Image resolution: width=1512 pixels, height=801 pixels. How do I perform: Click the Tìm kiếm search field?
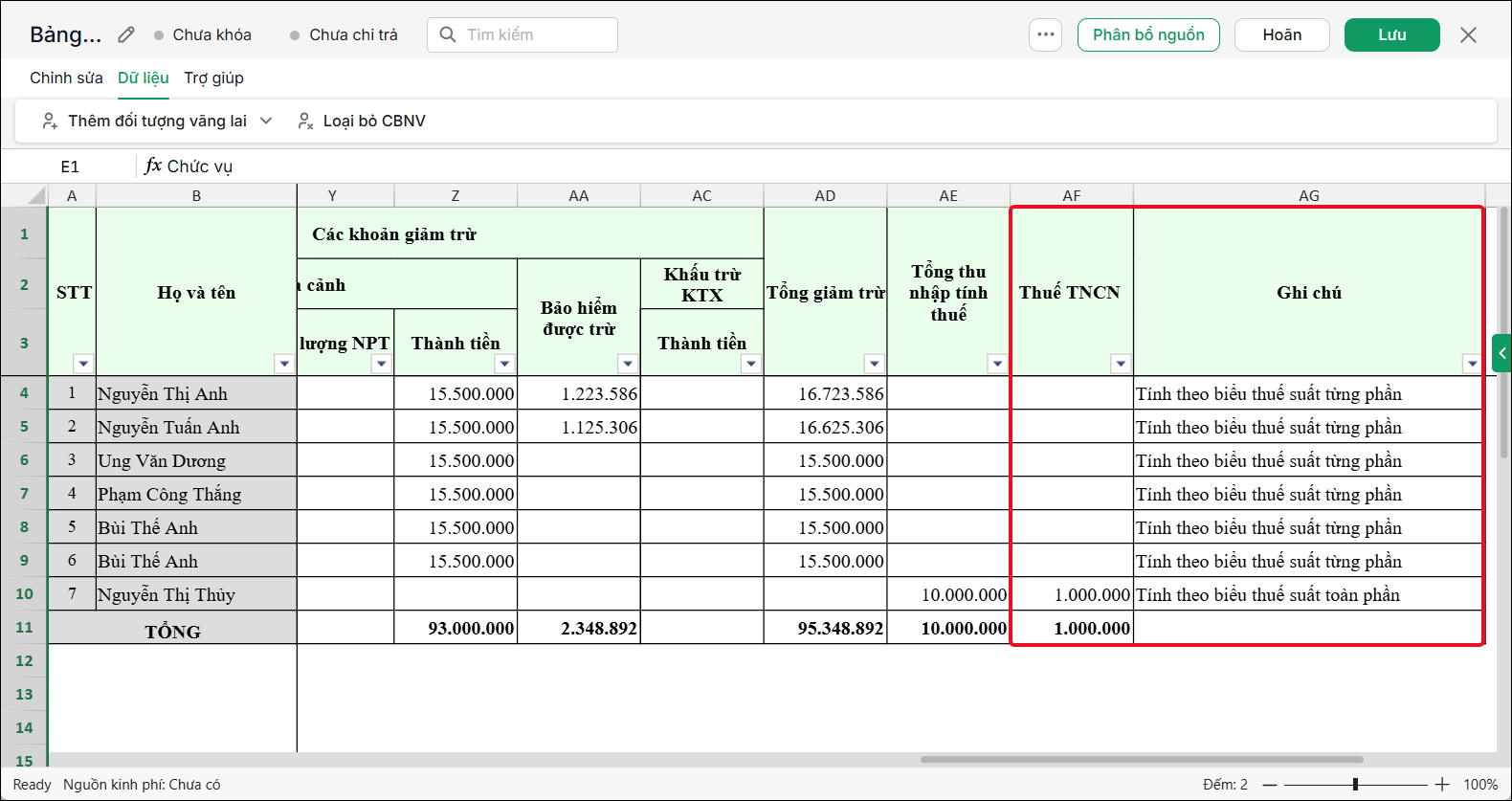pyautogui.click(x=523, y=34)
